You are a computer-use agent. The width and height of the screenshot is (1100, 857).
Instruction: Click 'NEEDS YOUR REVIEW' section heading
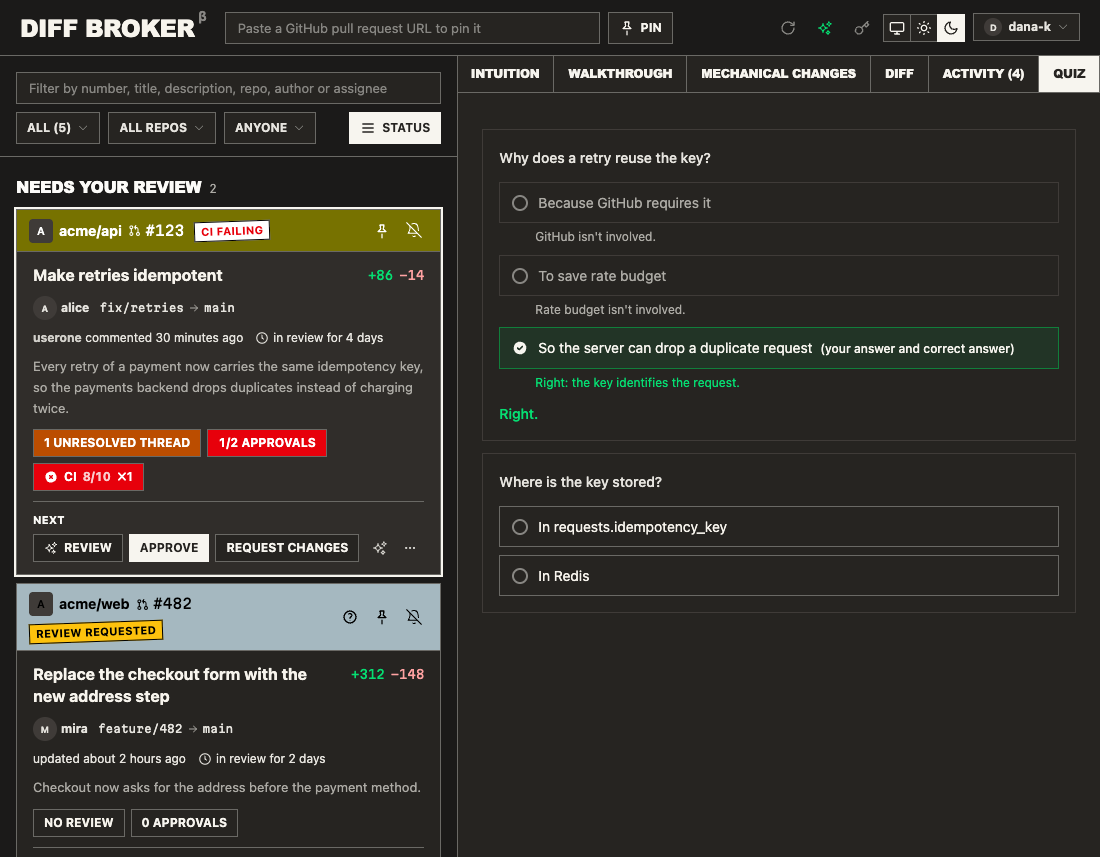pyautogui.click(x=109, y=187)
